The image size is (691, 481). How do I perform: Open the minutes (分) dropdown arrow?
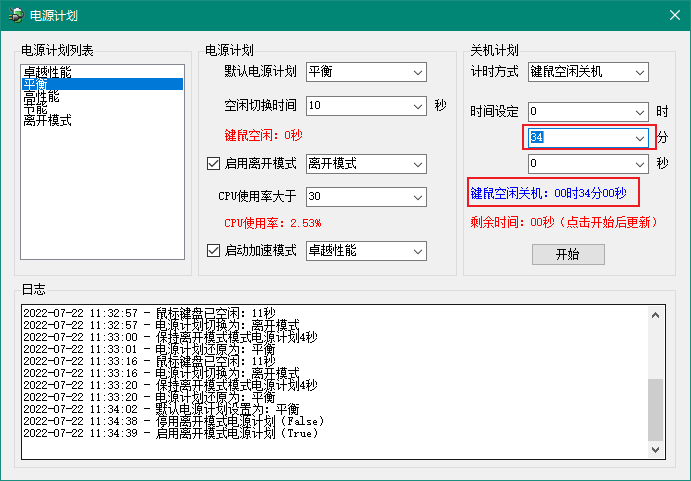coord(640,138)
